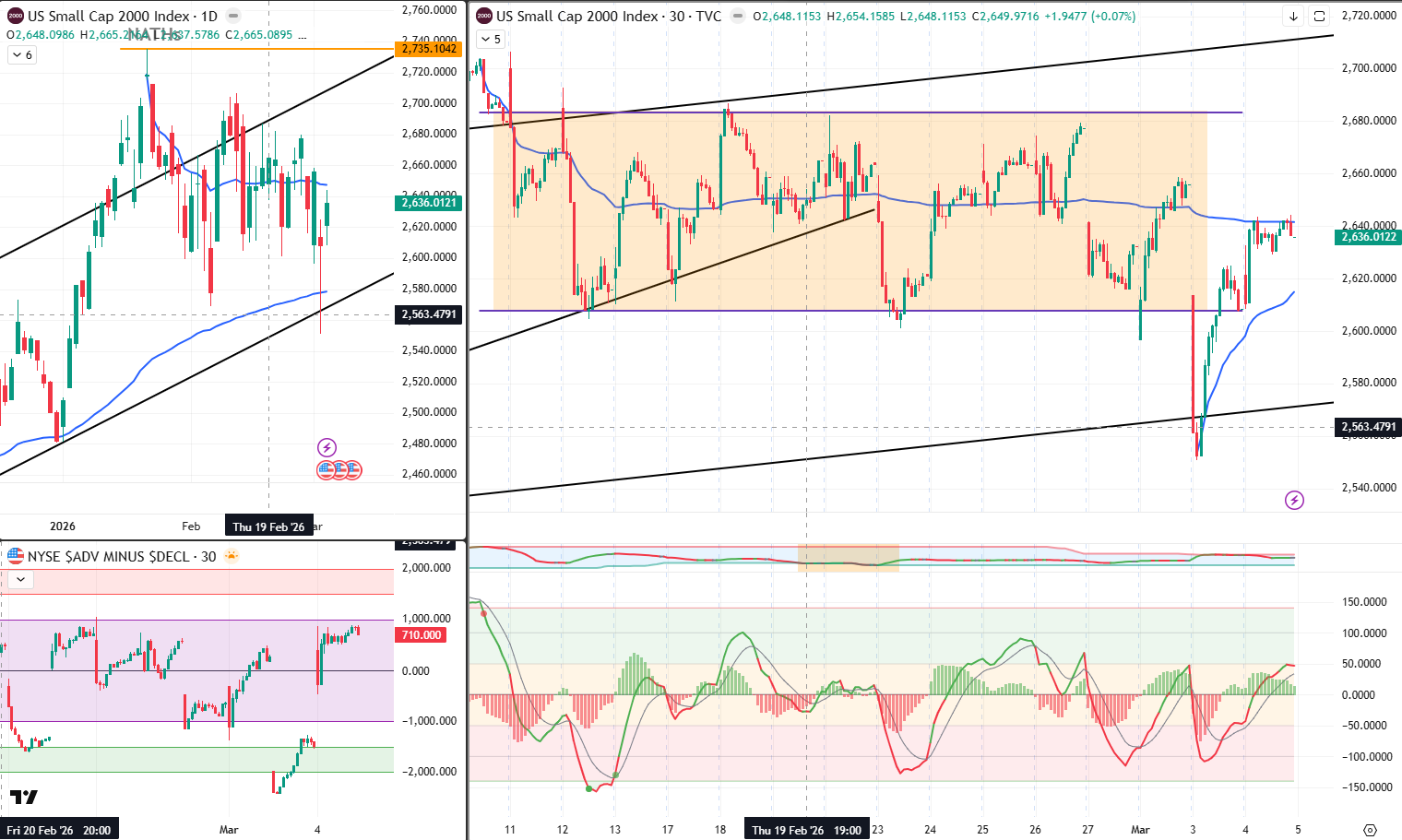The width and height of the screenshot is (1402, 840).
Task: Expand the collapsed legend on ADV MINUS DECL chart
Action: (x=20, y=580)
